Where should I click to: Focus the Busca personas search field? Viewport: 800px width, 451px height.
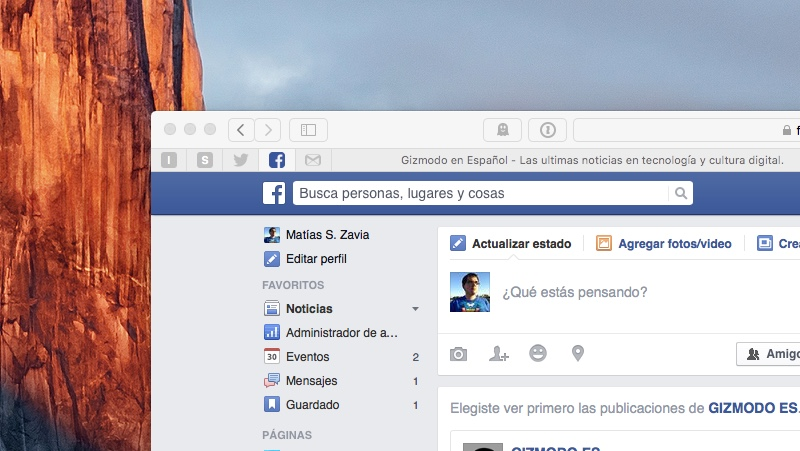pyautogui.click(x=480, y=193)
